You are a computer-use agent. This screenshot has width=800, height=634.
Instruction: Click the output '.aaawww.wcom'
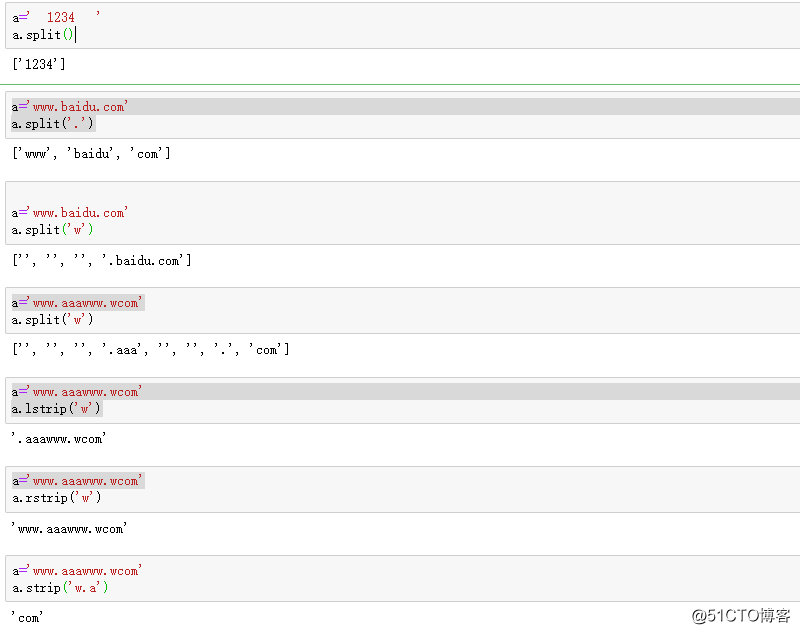(59, 439)
